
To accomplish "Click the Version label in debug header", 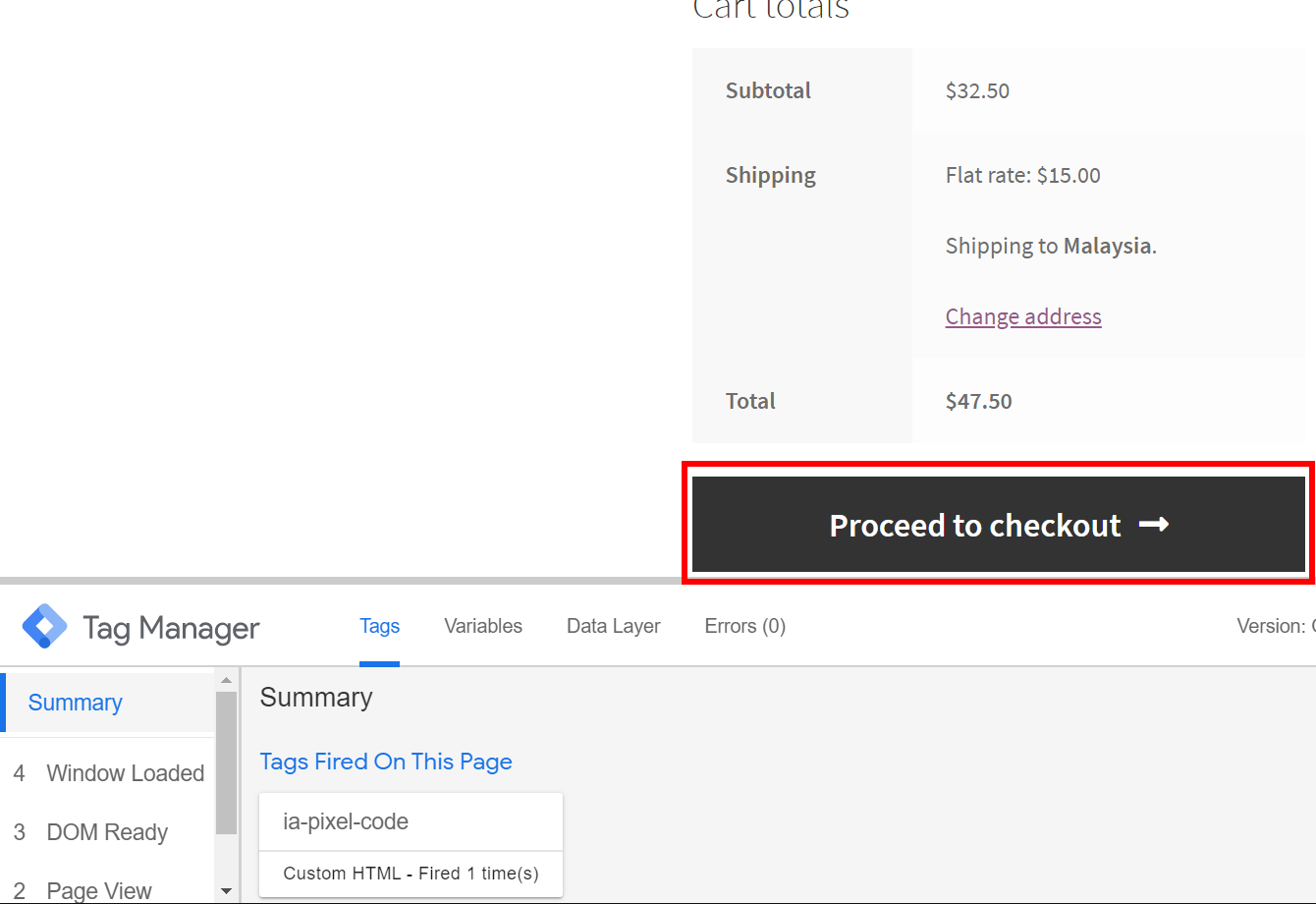I will tap(1274, 626).
